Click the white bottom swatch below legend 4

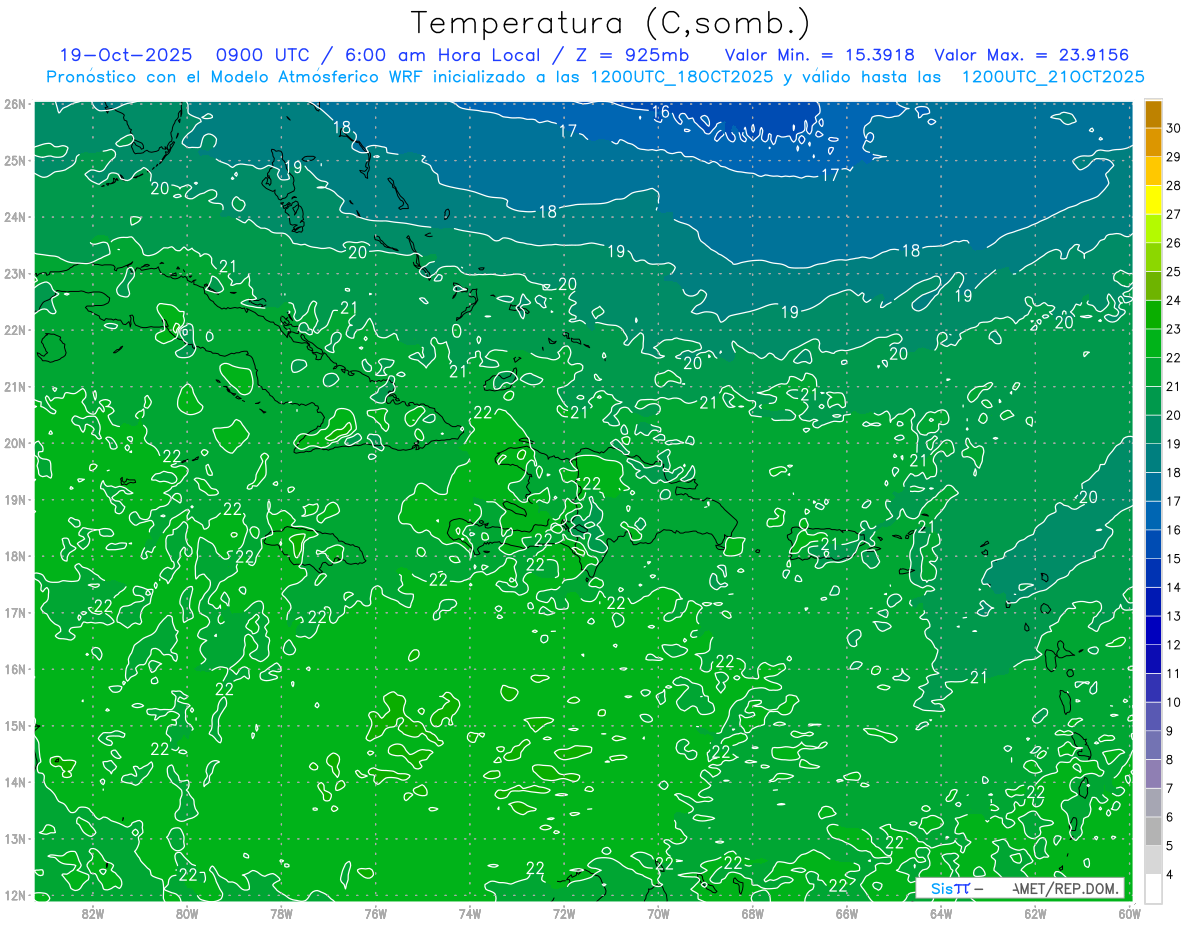pyautogui.click(x=1153, y=889)
